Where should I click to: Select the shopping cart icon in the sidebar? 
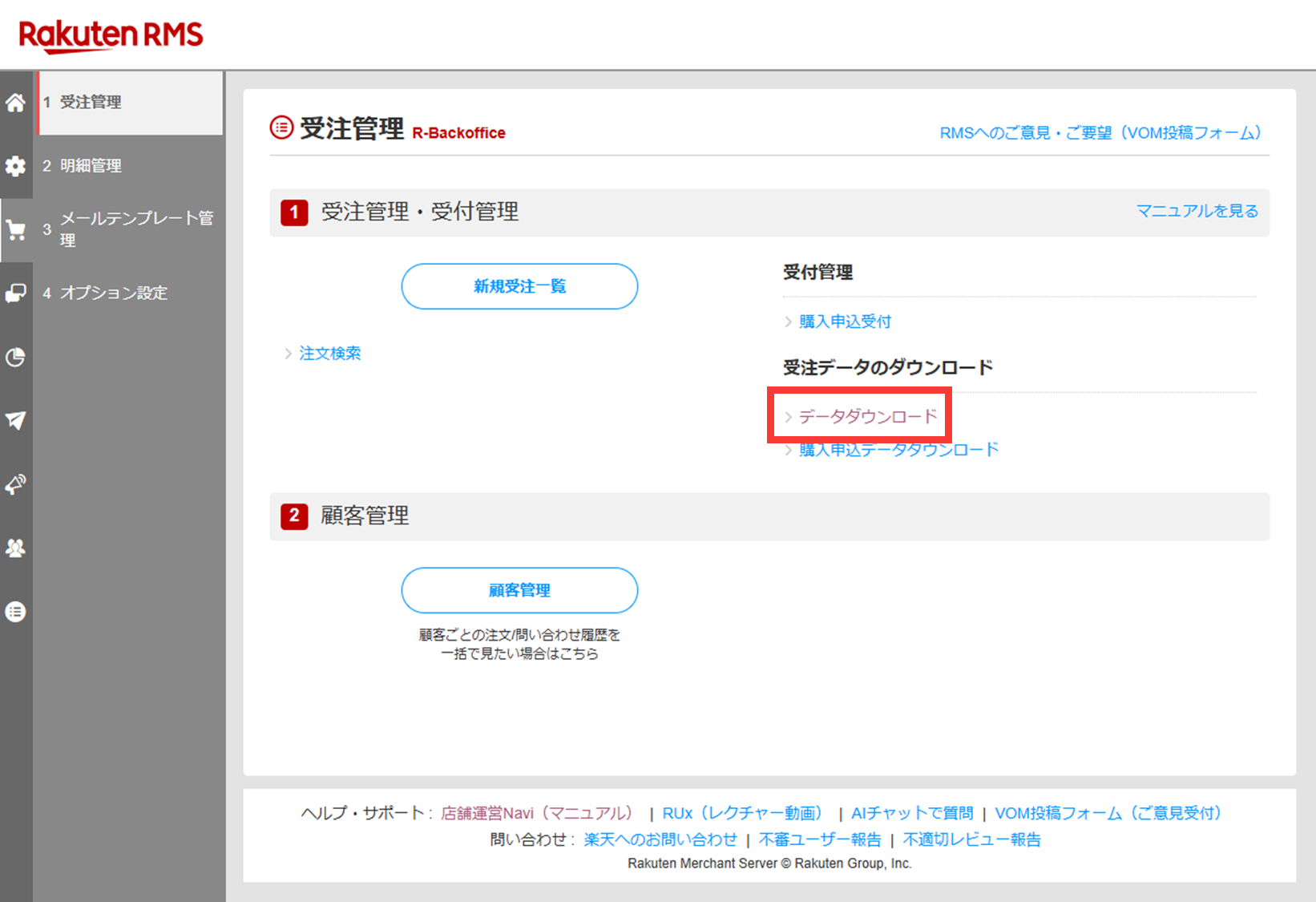coord(15,230)
